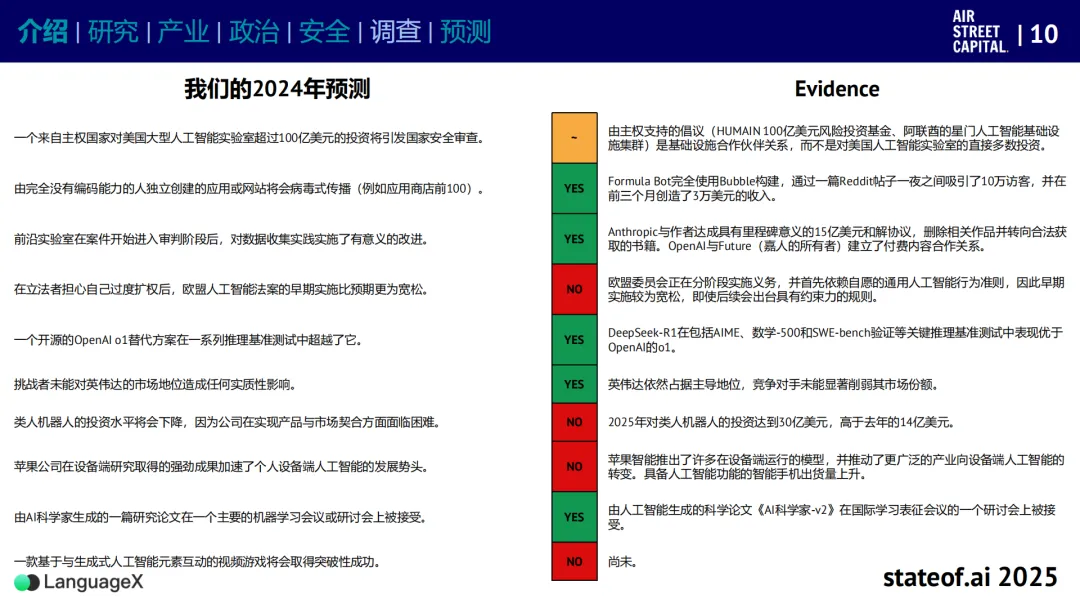Viewport: 1080px width, 608px height.
Task: Click evidence text starting 苹果智能推出了
Action: tap(836, 466)
